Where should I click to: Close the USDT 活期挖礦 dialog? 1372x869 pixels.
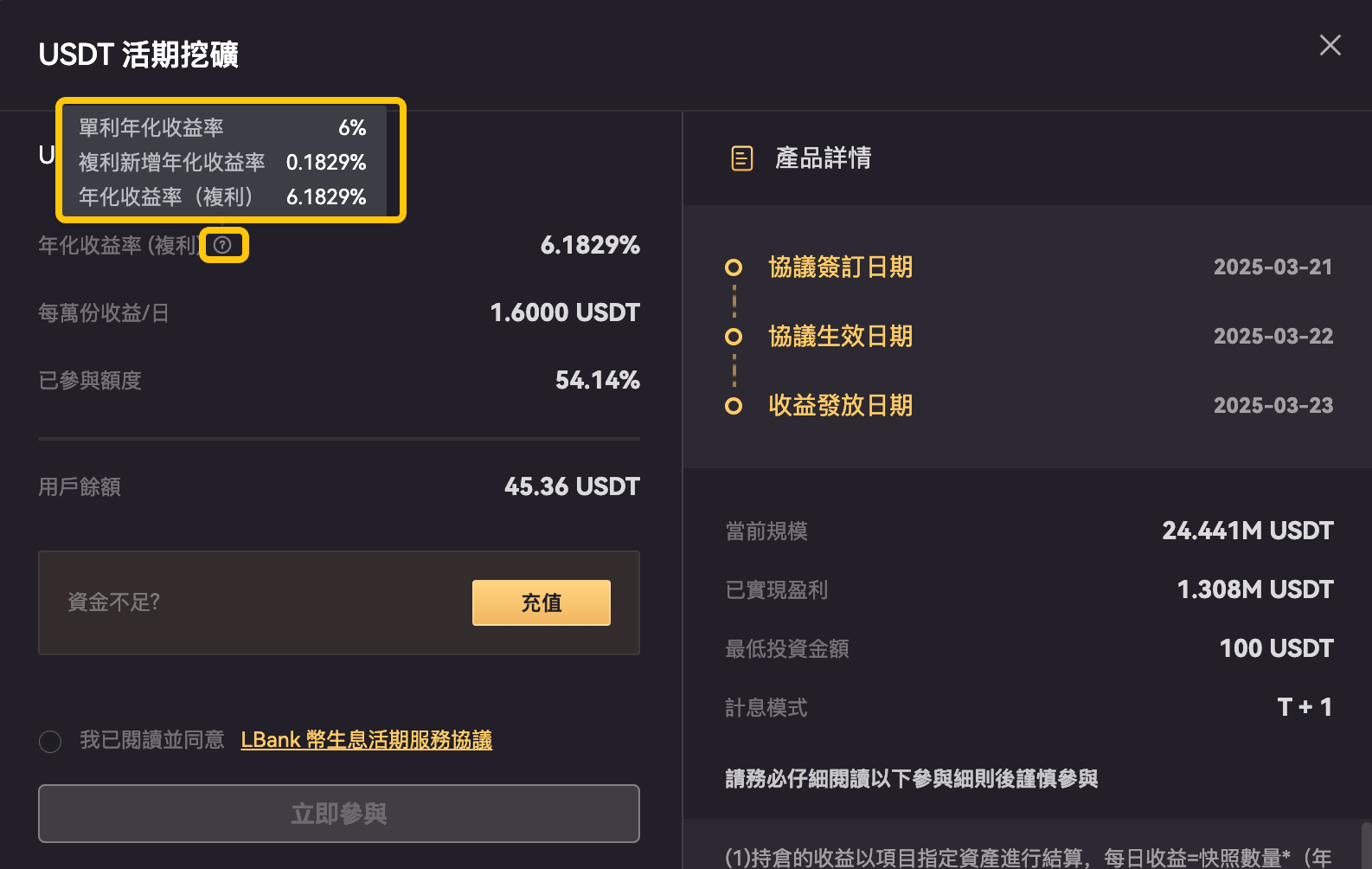[1330, 45]
